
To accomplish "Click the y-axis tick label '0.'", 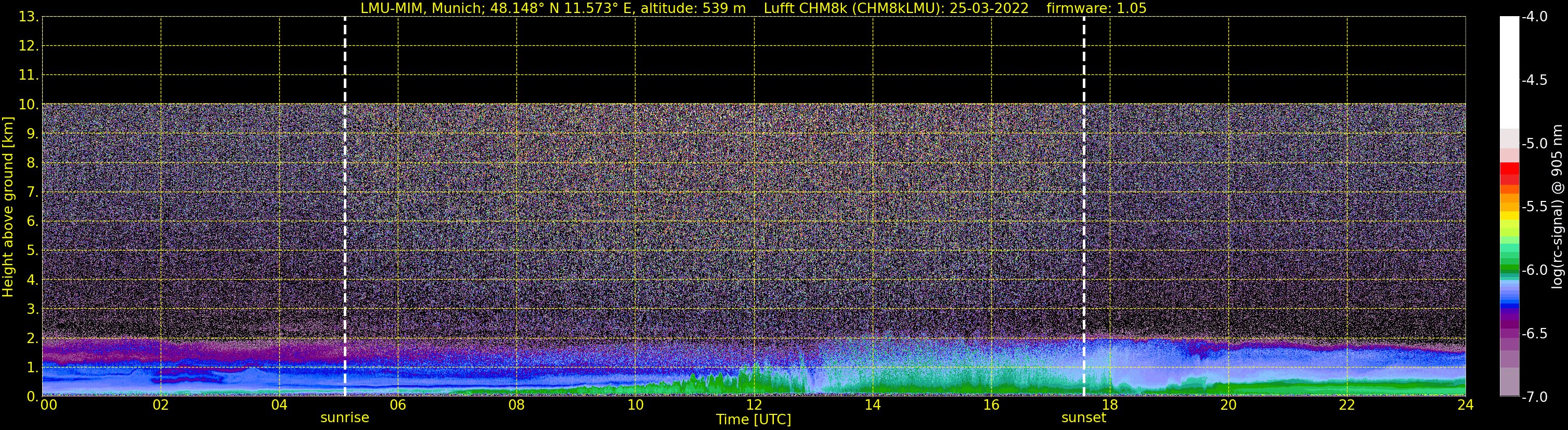I will coord(32,397).
